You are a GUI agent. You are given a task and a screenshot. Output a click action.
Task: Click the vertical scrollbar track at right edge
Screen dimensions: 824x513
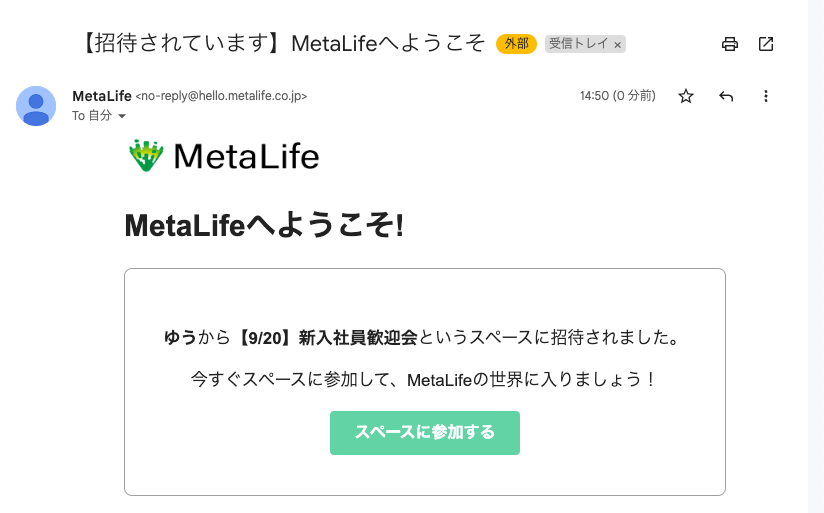coord(816,256)
